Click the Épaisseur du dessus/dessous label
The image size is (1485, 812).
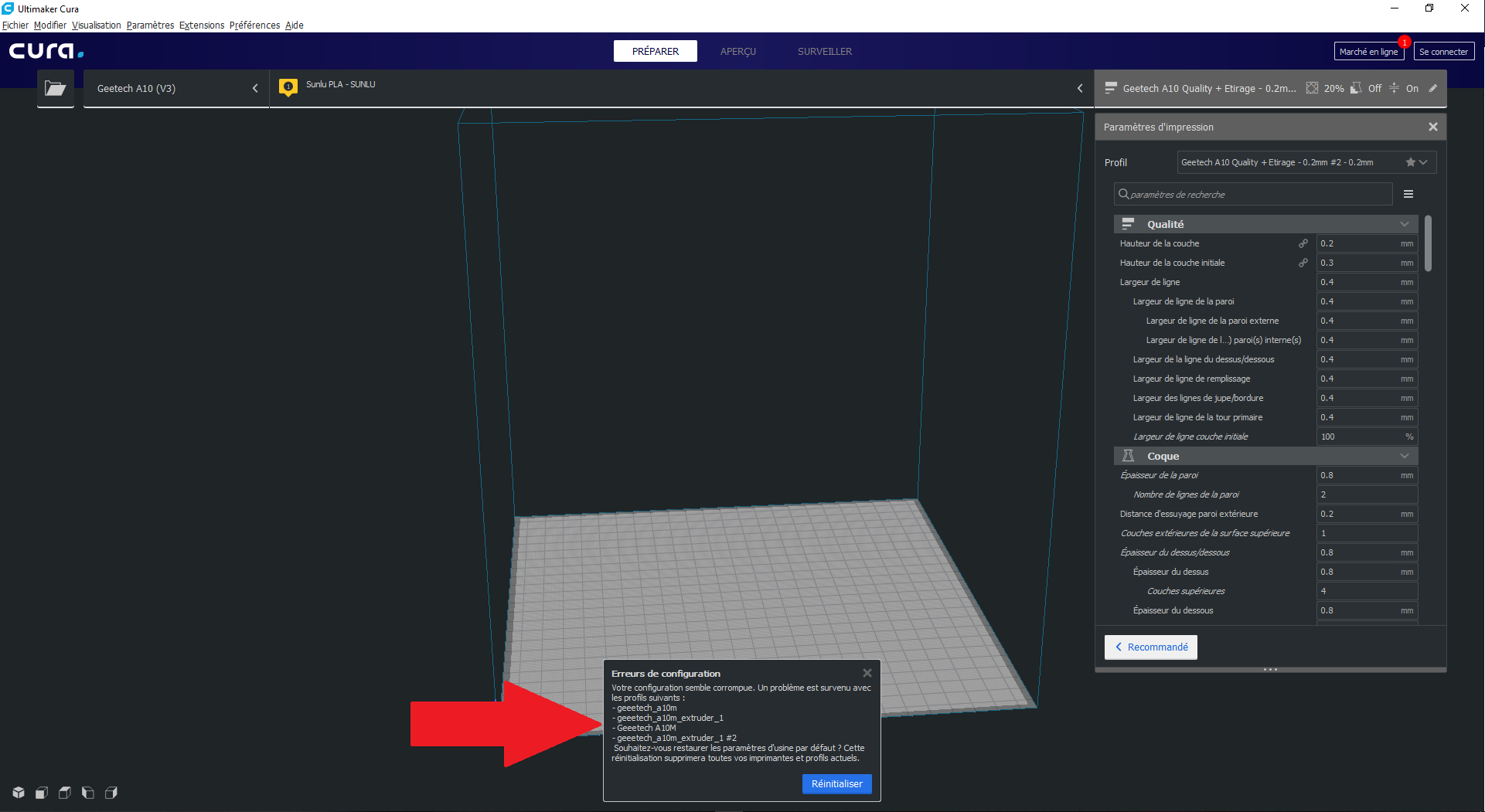[1174, 552]
